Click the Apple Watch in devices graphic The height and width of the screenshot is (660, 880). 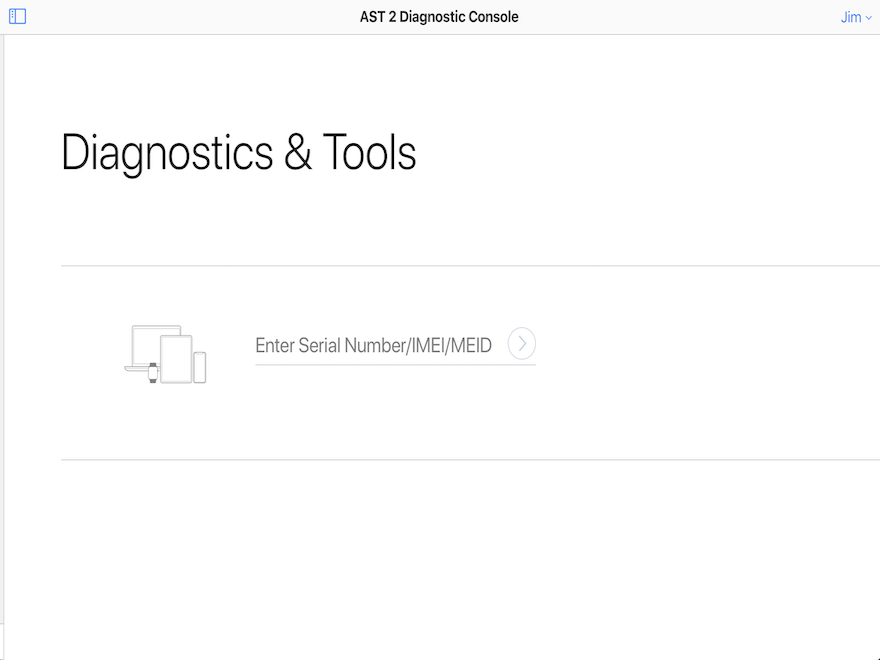pos(153,372)
